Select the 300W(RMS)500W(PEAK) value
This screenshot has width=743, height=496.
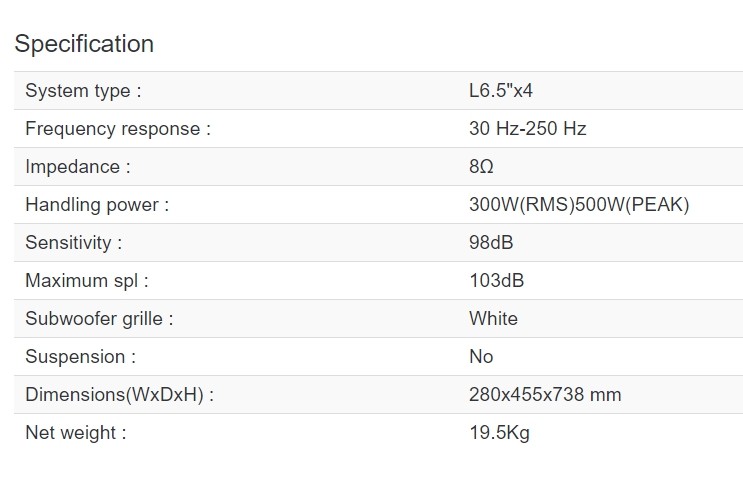pyautogui.click(x=579, y=205)
